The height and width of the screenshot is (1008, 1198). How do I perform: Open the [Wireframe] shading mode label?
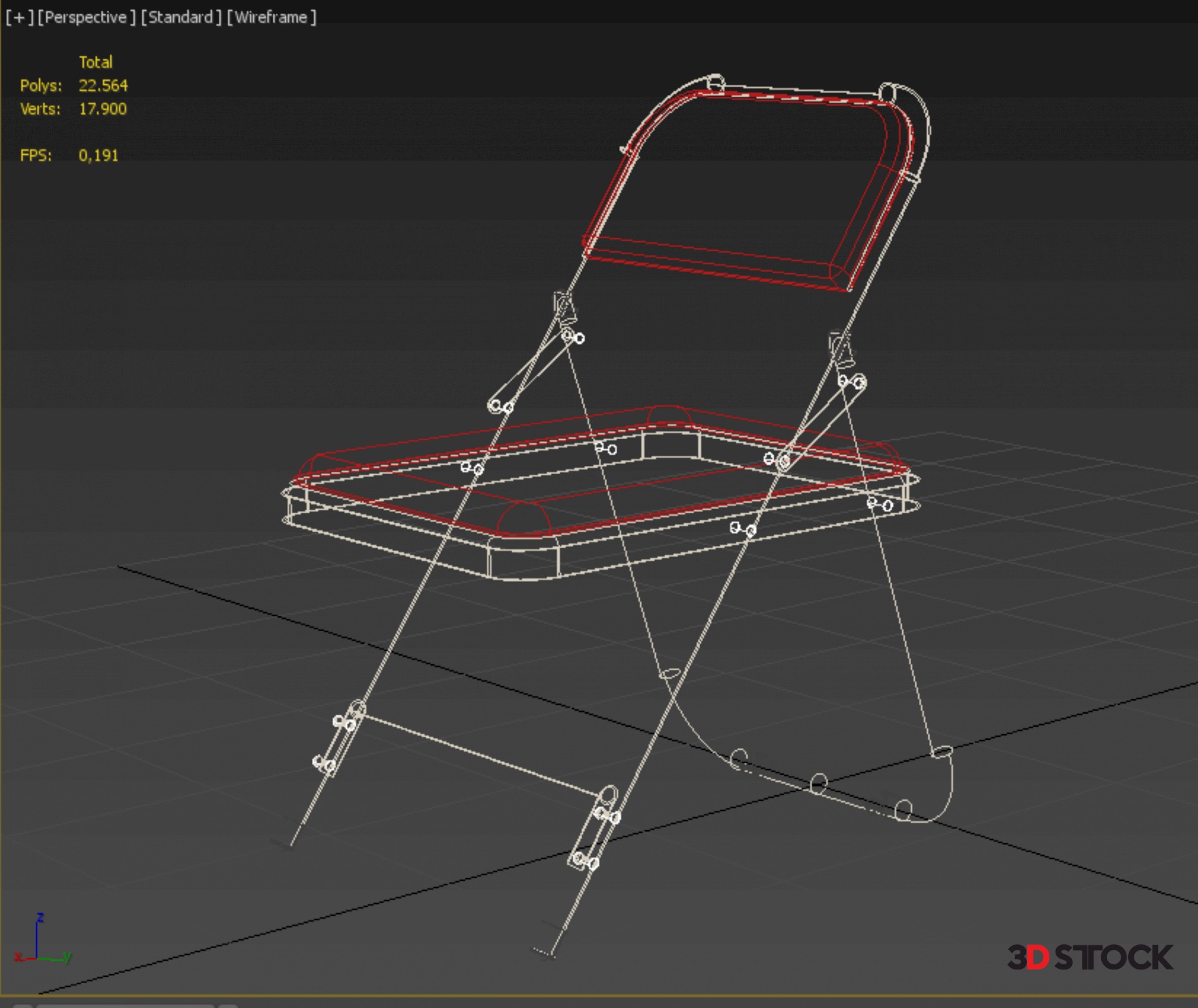271,17
